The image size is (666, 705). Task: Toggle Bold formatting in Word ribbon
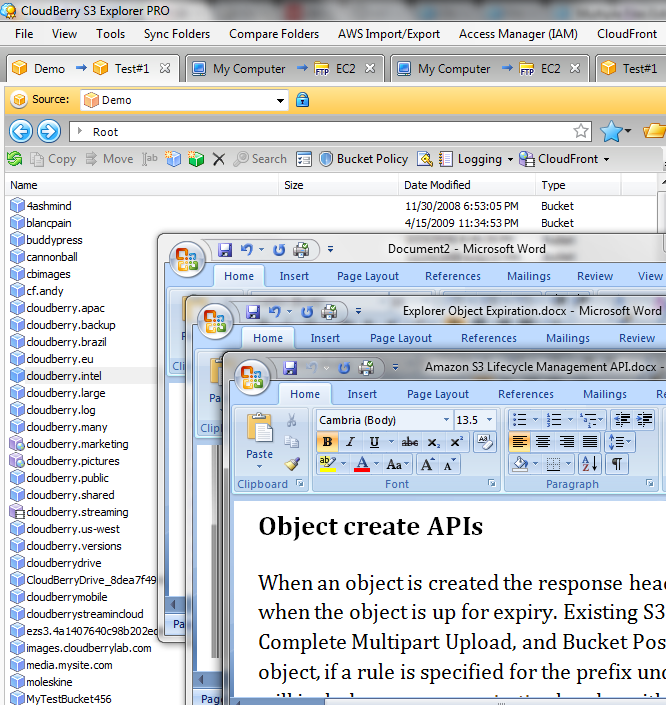click(x=327, y=442)
